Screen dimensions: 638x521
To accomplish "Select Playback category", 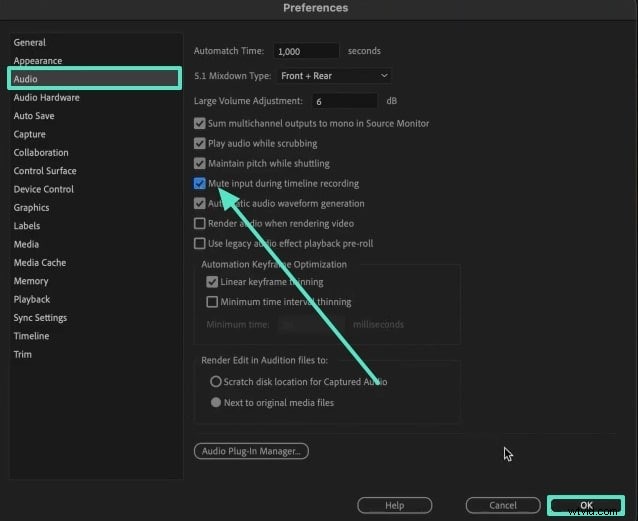I will tap(32, 299).
